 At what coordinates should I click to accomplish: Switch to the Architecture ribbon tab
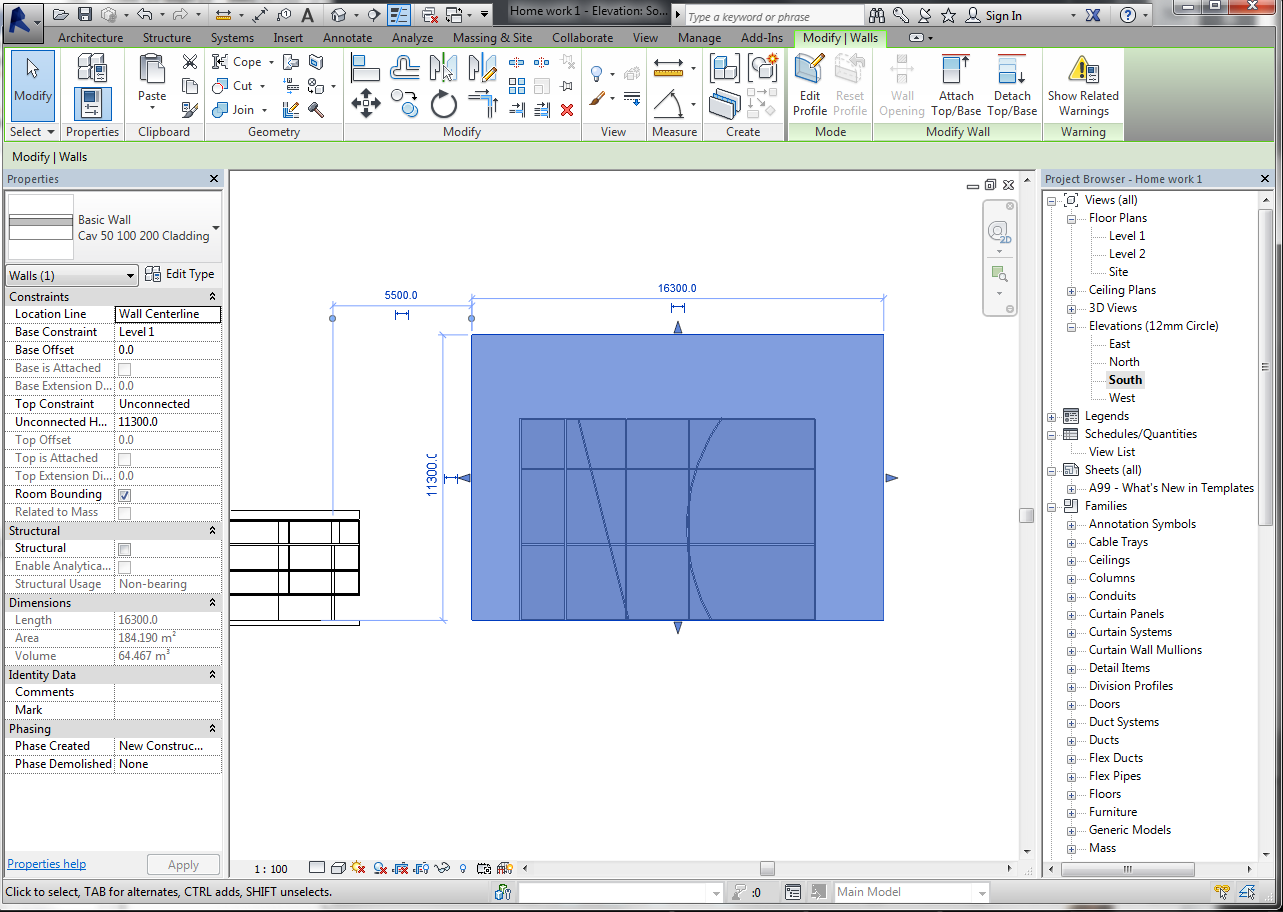90,37
